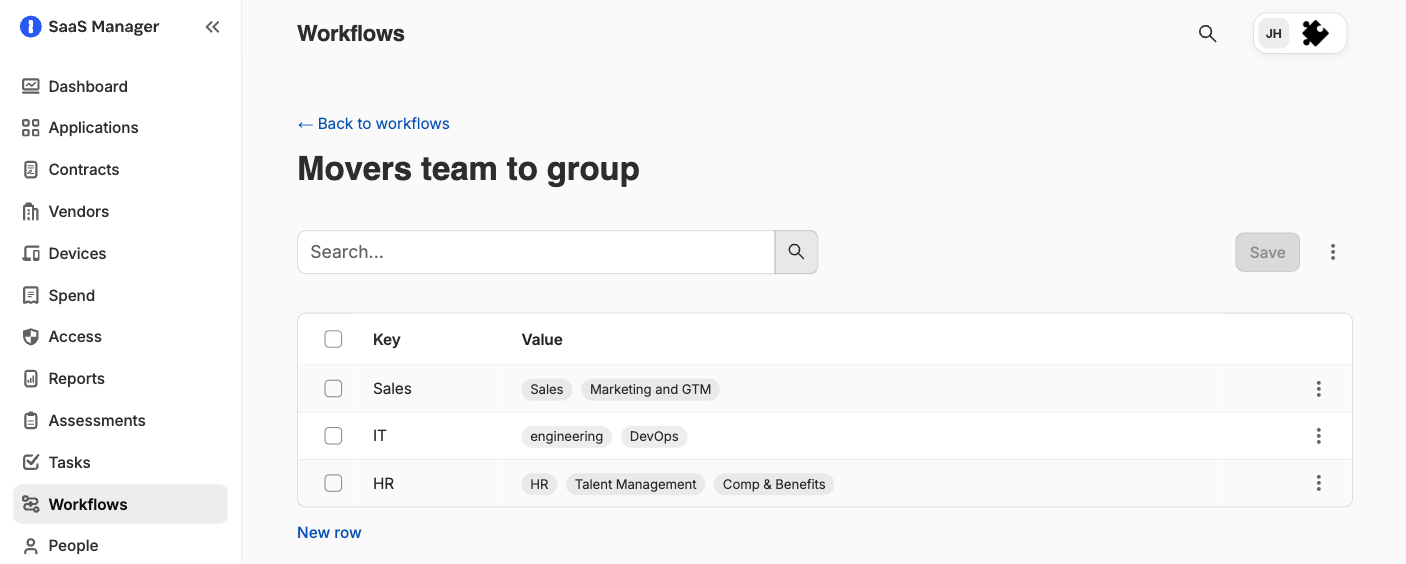Click the Comp & Benefits tag

(774, 484)
